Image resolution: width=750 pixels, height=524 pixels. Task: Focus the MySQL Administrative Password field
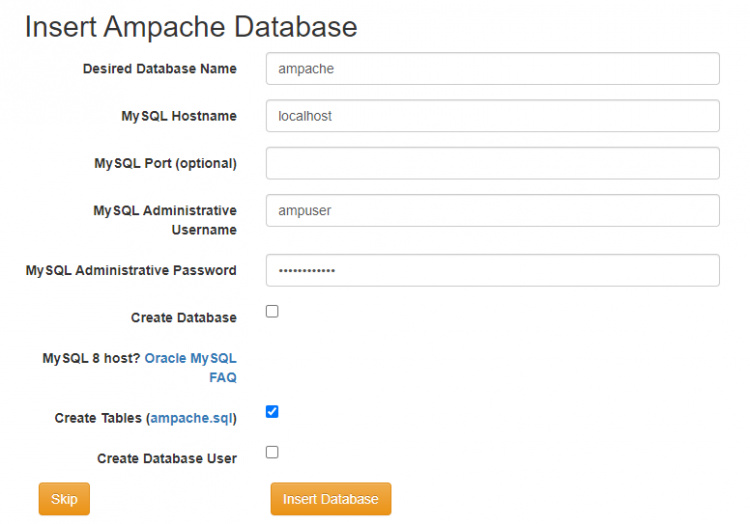492,270
